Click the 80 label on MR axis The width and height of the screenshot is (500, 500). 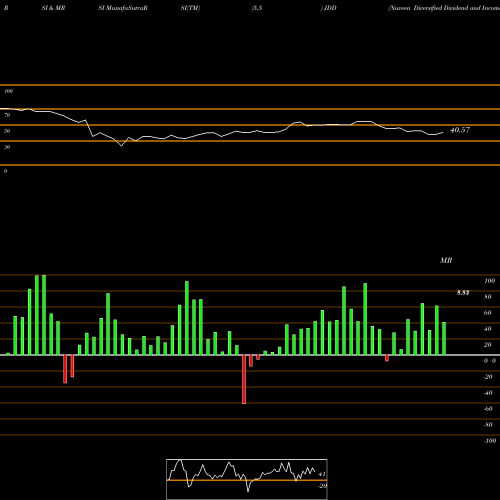click(x=488, y=297)
